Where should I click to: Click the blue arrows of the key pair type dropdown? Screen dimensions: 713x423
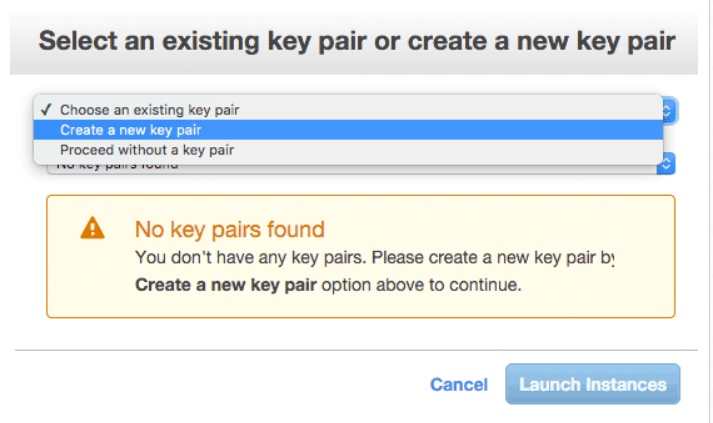click(670, 111)
